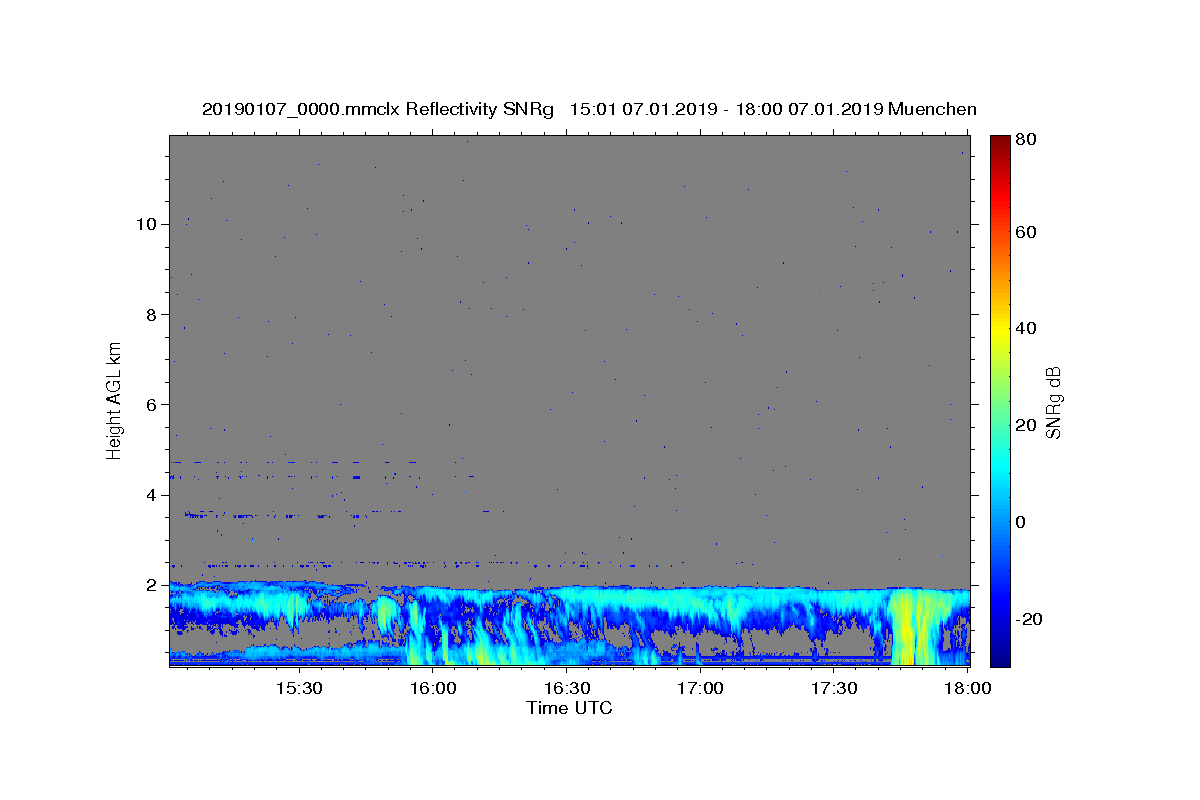This screenshot has width=1200, height=800.
Task: Click the dark blue bottom of the colorbar
Action: click(x=999, y=655)
